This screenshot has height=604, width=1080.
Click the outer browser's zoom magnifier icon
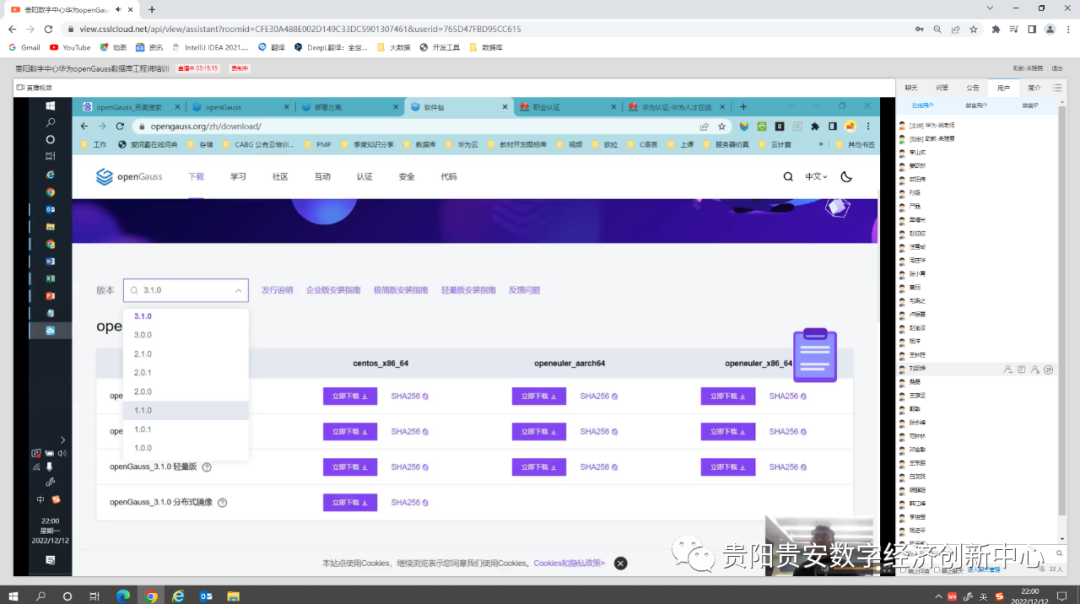point(937,29)
